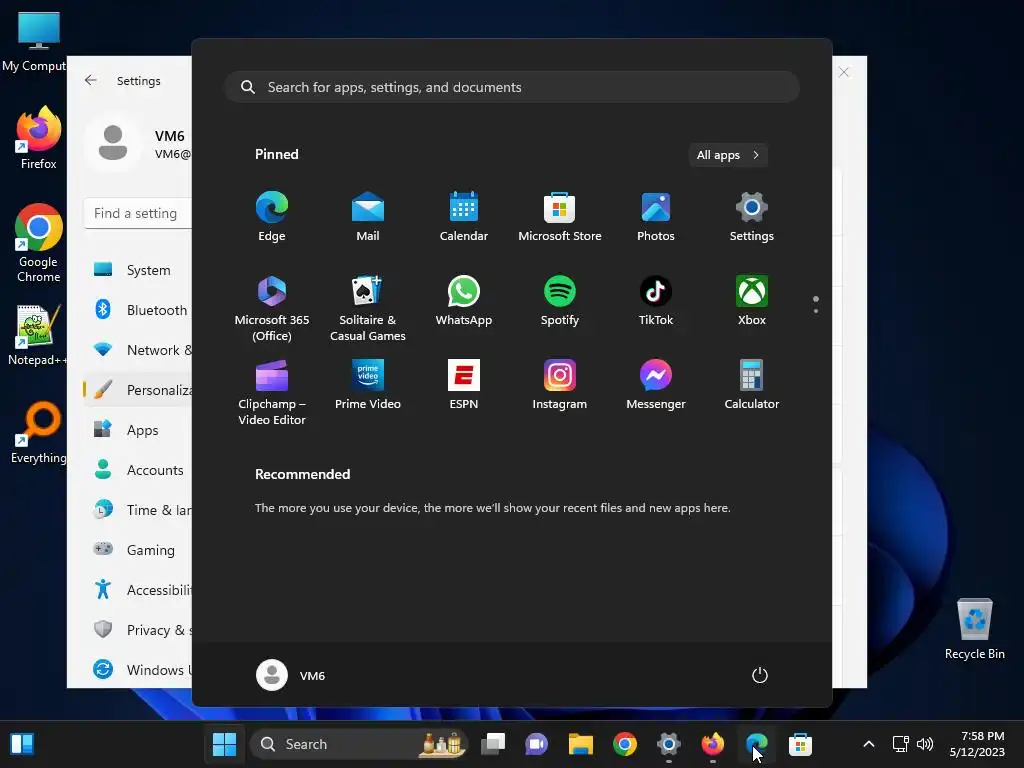
Task: Select Accounts in Settings sidebar
Action: click(x=138, y=470)
